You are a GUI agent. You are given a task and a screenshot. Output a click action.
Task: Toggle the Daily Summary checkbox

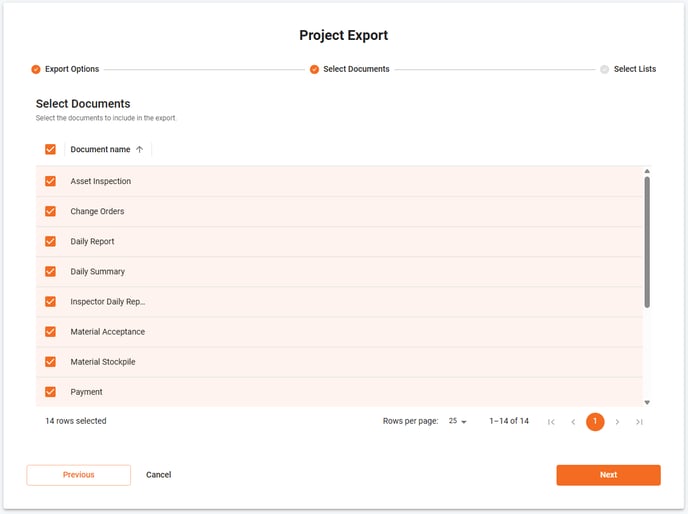click(50, 271)
